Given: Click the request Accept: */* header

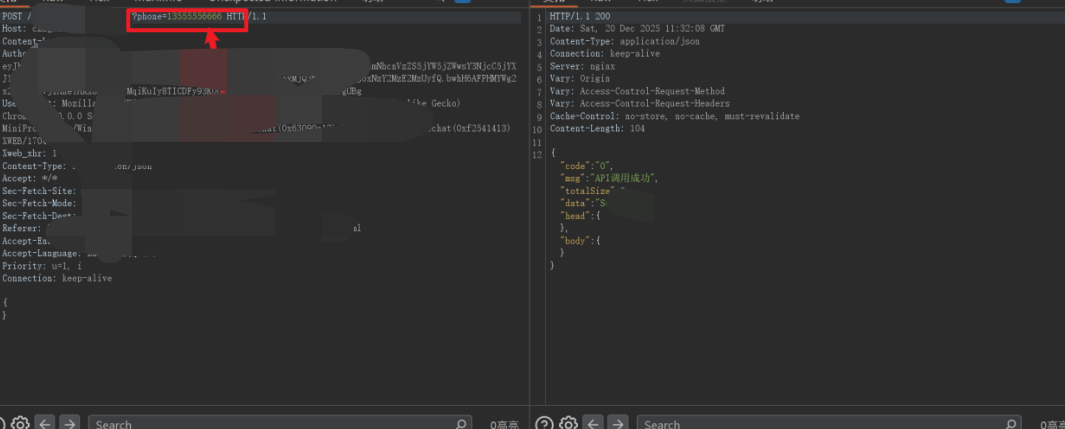Looking at the screenshot, I should tap(28, 179).
